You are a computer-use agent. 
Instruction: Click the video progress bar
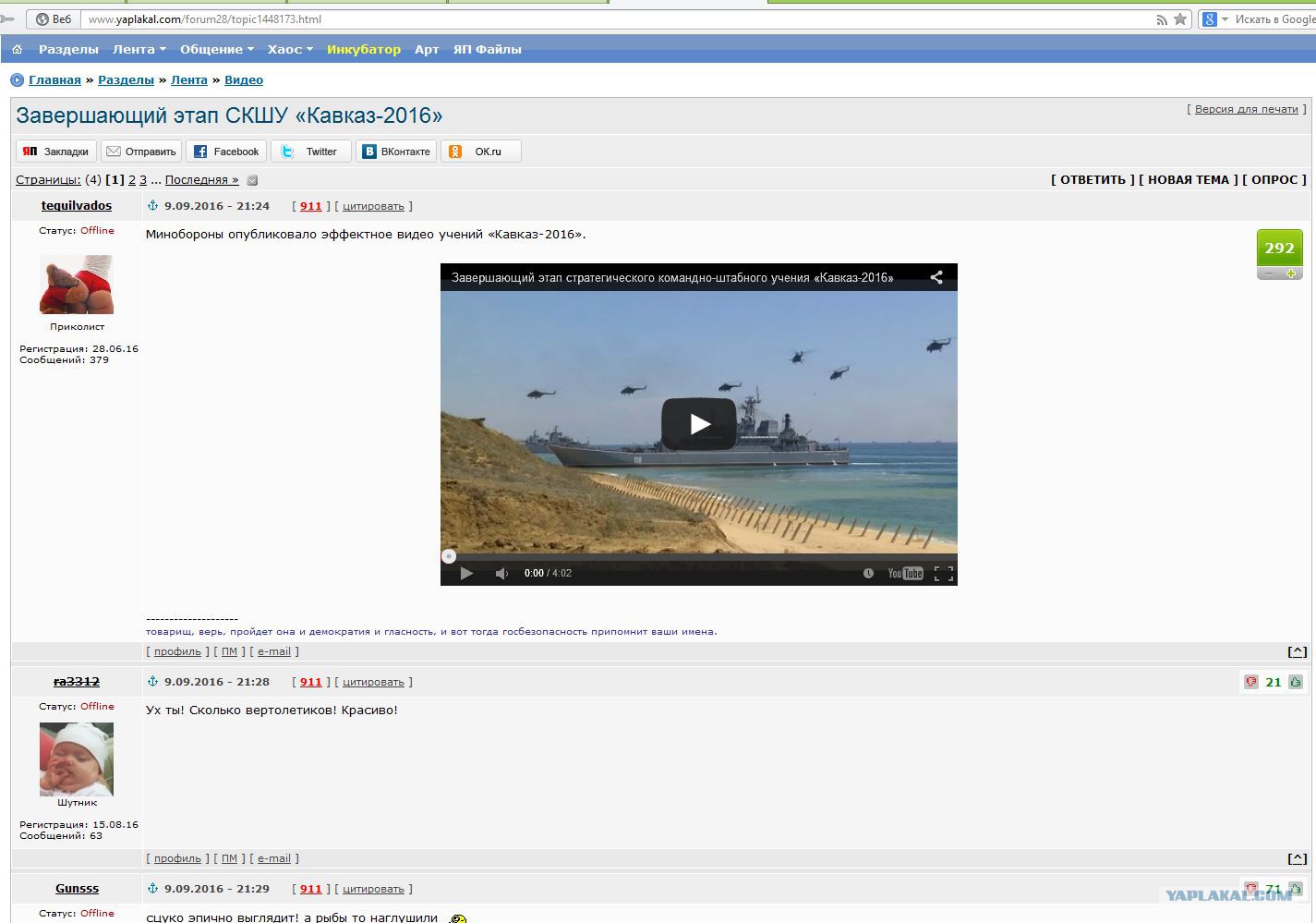pyautogui.click(x=699, y=556)
